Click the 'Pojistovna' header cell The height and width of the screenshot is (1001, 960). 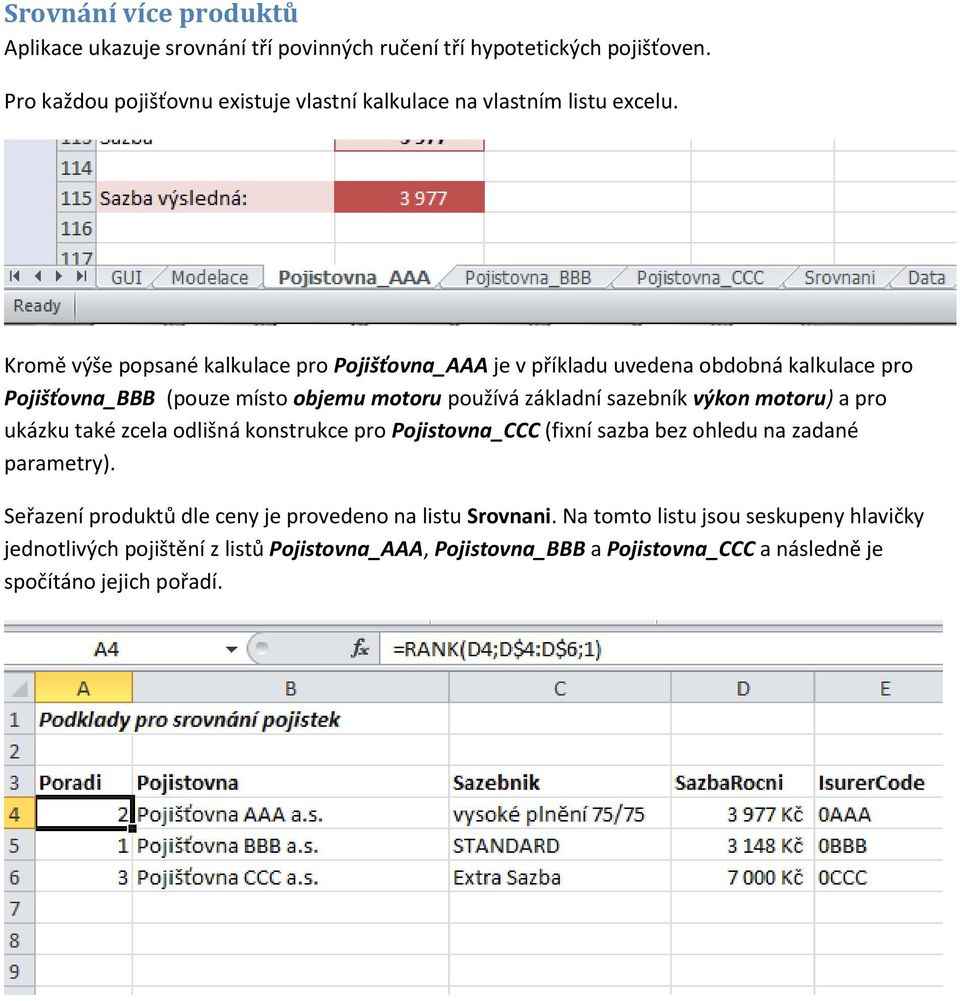290,783
